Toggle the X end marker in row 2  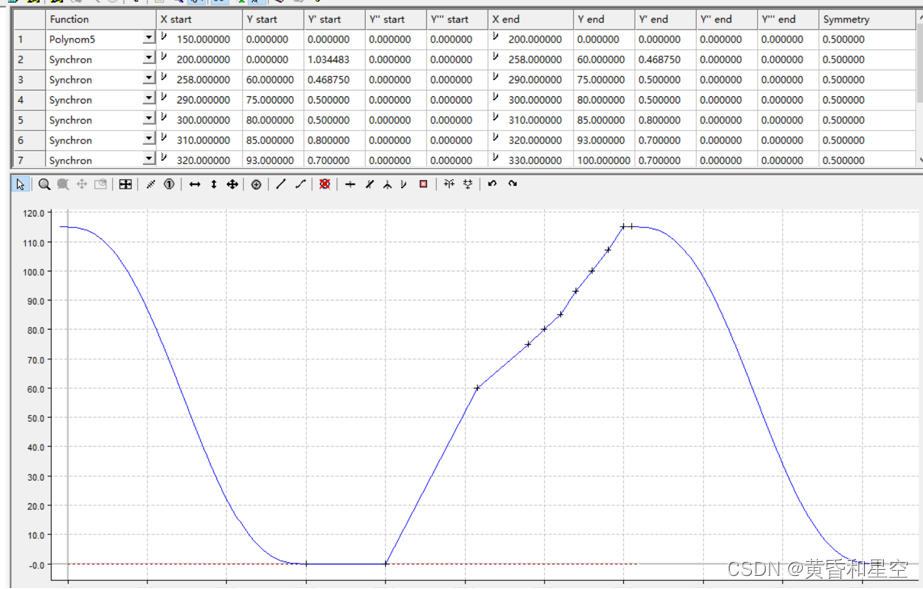496,57
